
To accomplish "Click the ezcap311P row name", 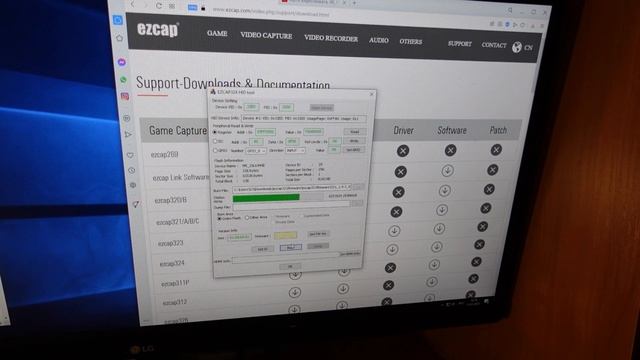I will (175, 283).
